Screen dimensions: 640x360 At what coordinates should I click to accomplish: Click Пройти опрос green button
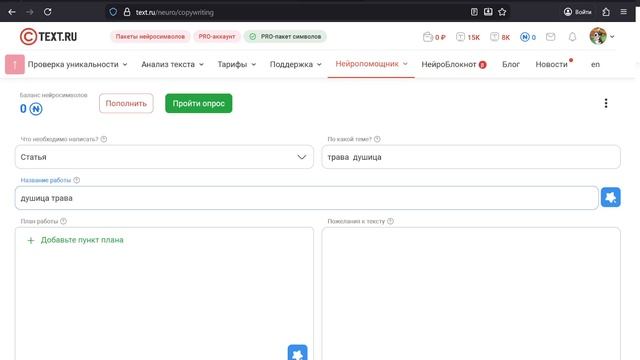[x=198, y=103]
